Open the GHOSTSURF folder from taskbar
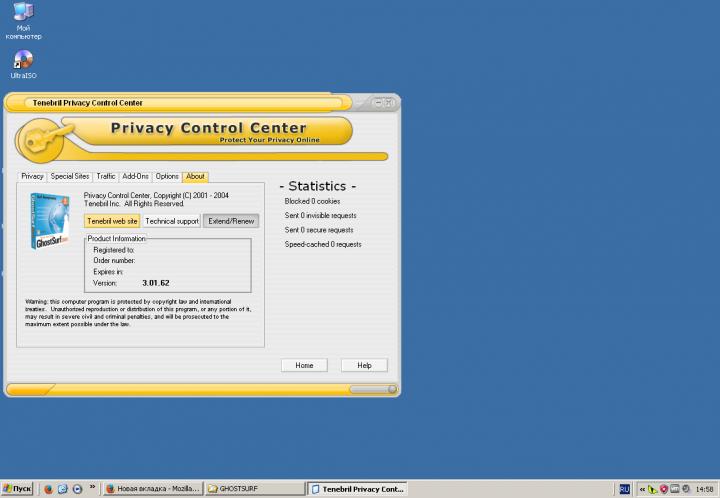This screenshot has height=498, width=720. [x=253, y=489]
